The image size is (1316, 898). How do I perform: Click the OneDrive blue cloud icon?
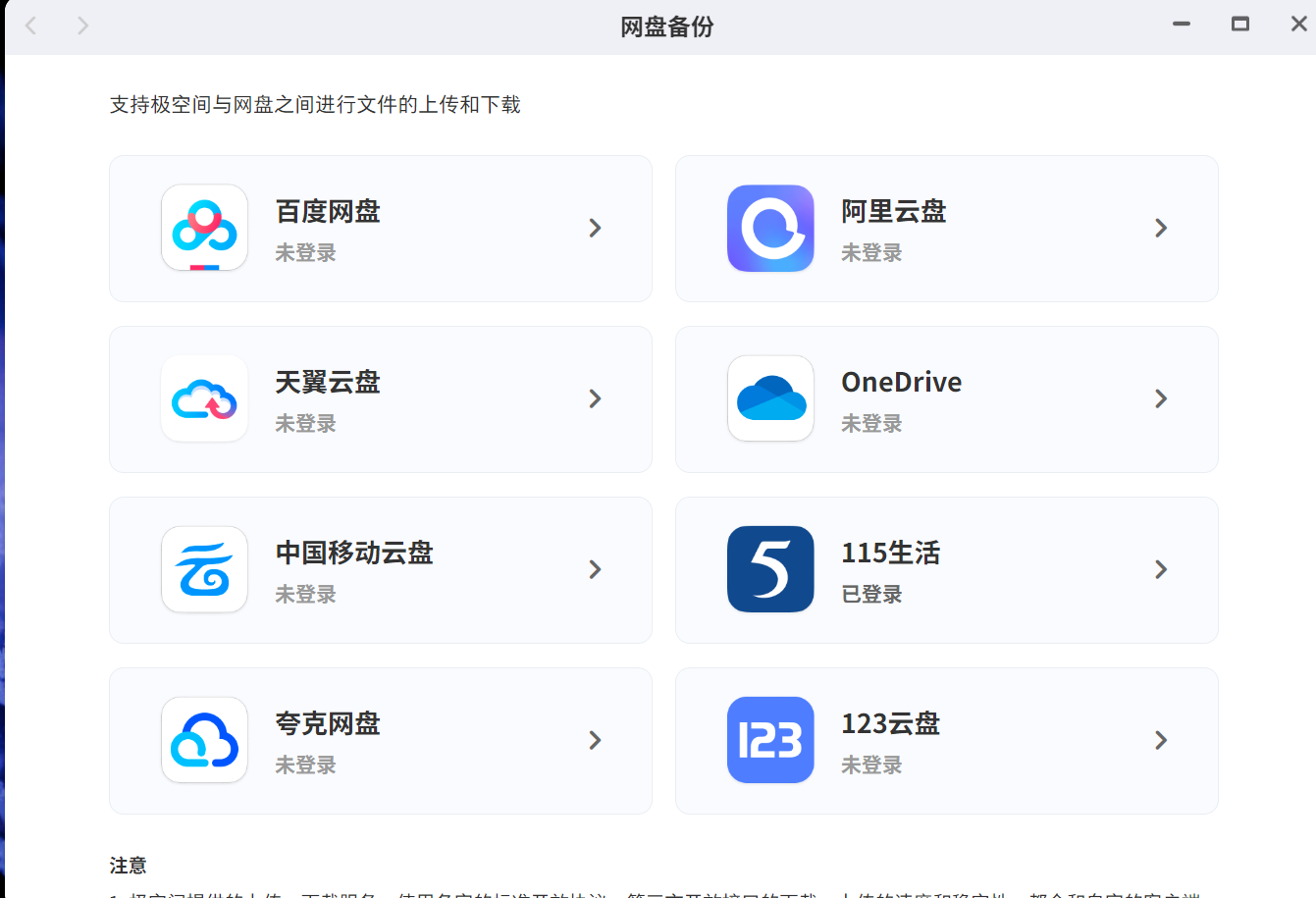[770, 398]
